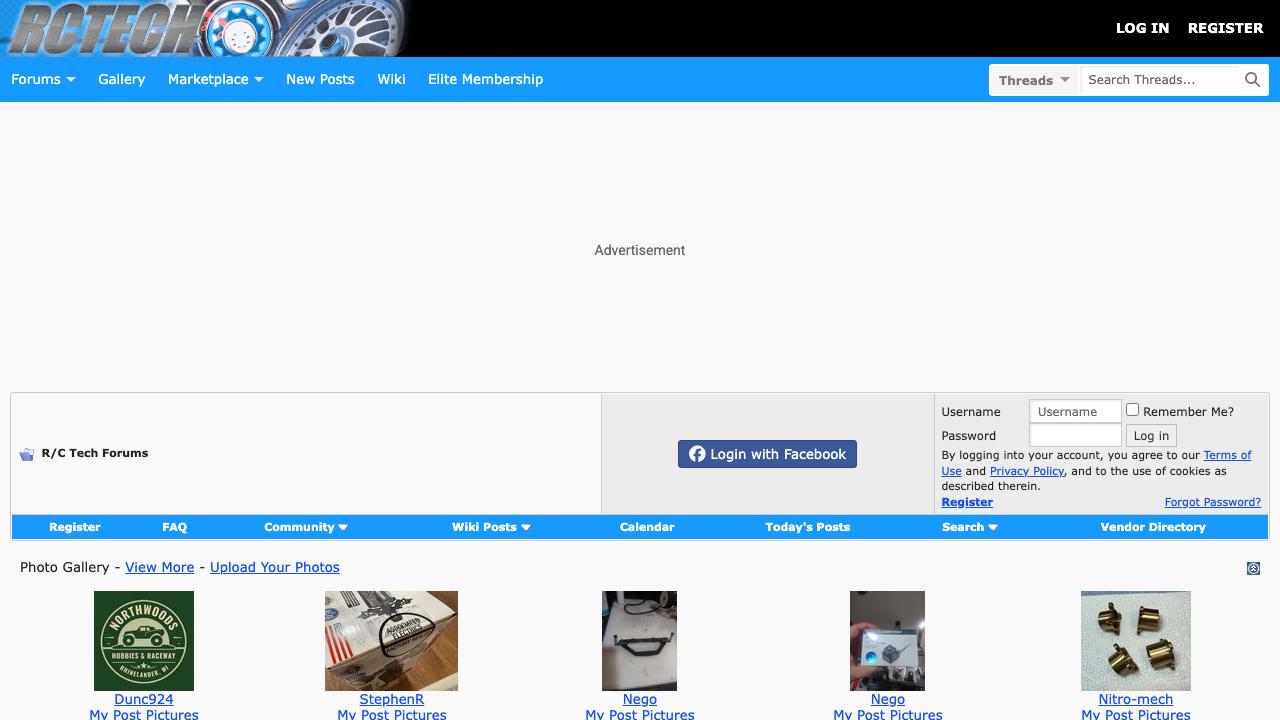This screenshot has width=1280, height=720.
Task: Click the Search Threads text field
Action: coord(1158,80)
